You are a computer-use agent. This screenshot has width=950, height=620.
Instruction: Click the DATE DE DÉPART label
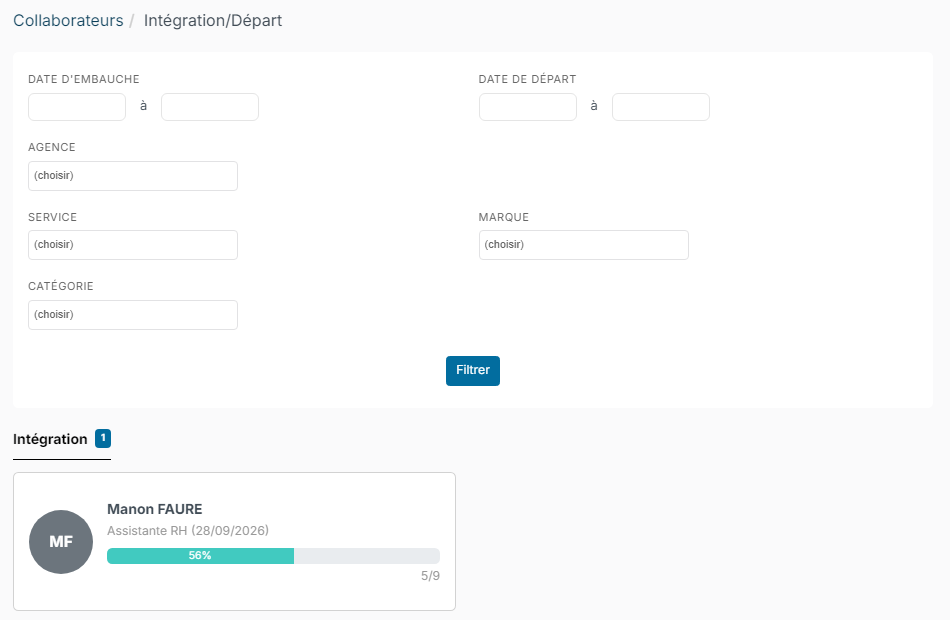coord(527,79)
